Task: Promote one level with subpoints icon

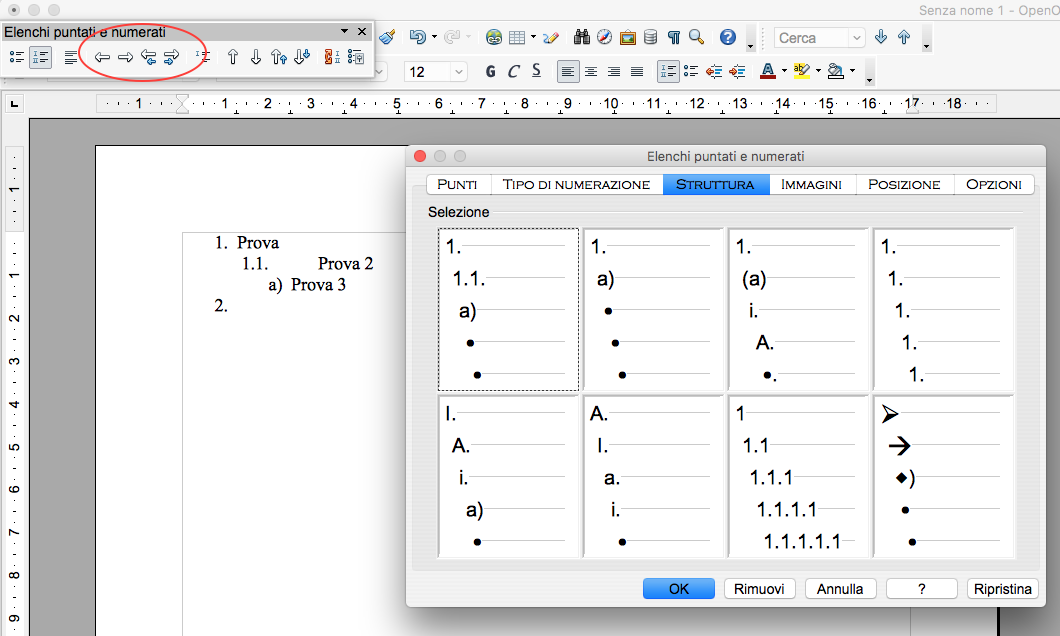Action: point(149,57)
